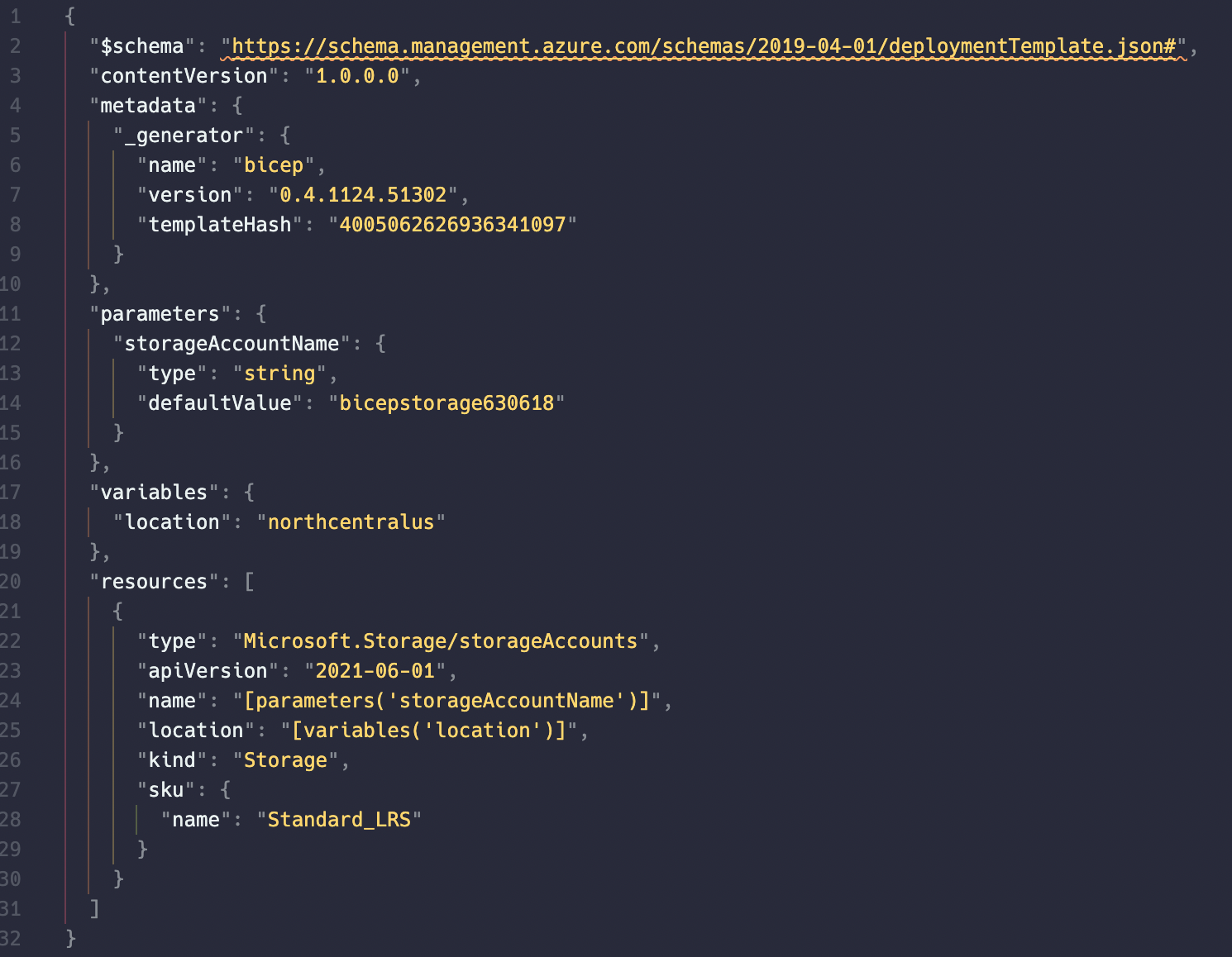Open the deploymentTemplate.json schema URL link
1232x957 pixels.
704,46
